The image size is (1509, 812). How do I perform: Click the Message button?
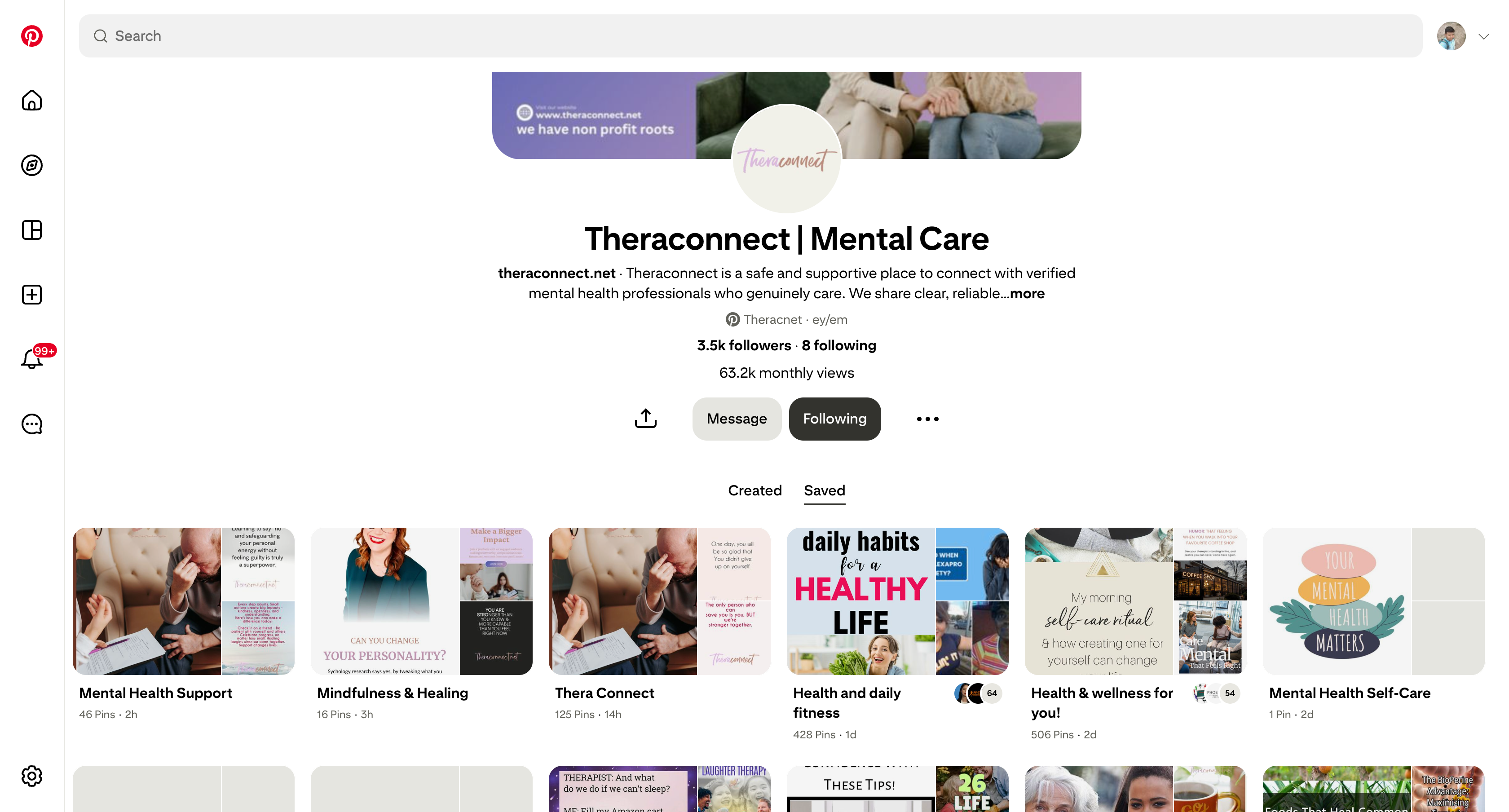click(737, 418)
